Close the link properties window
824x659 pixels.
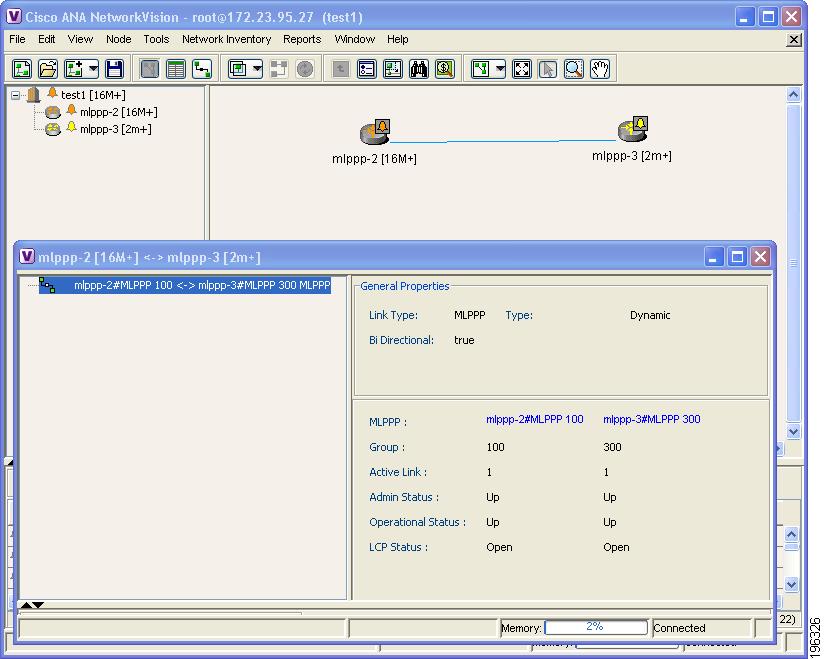760,257
